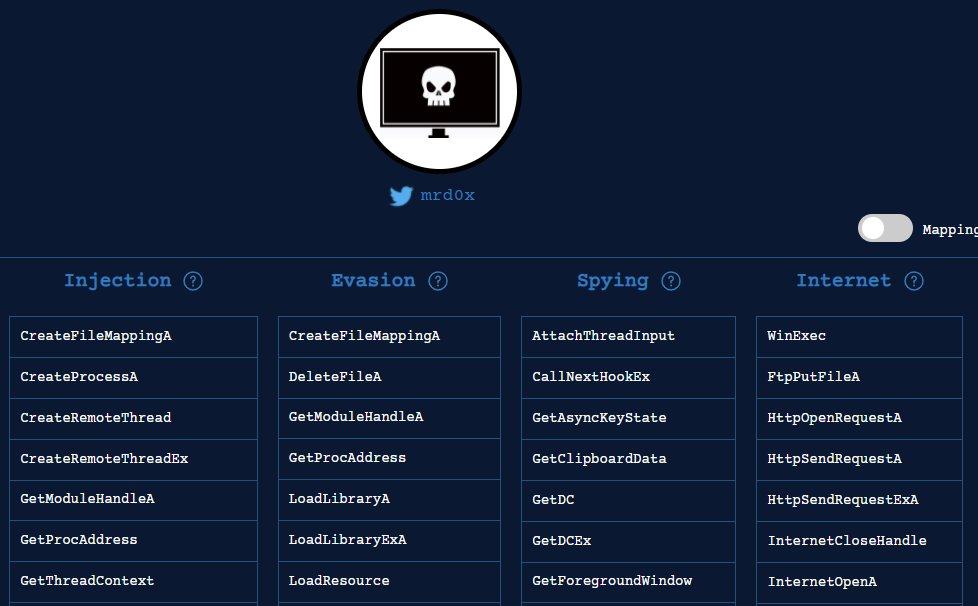Open FtpPutFileA entry
Viewport: 978px width, 606px height.
pos(859,378)
